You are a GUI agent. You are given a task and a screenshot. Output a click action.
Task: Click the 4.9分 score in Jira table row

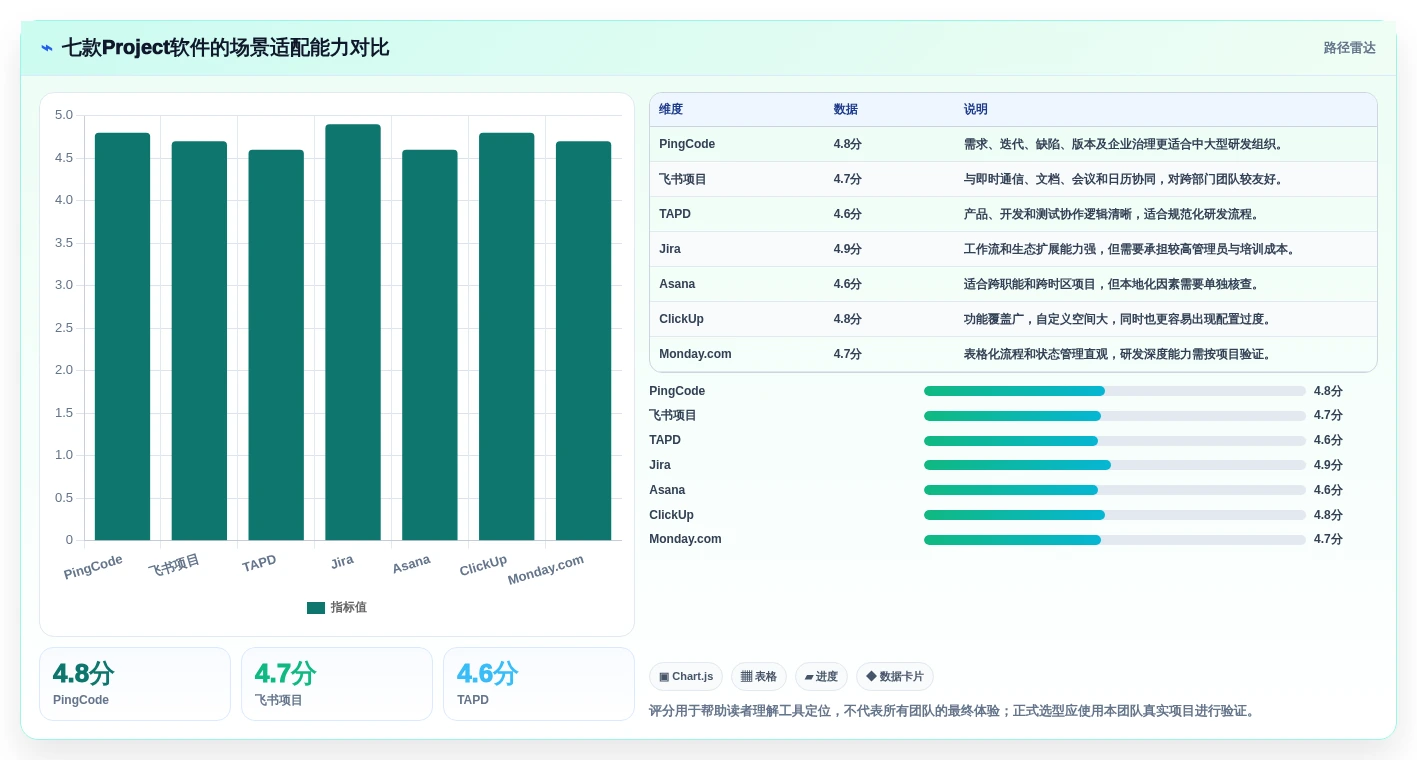[x=847, y=249]
